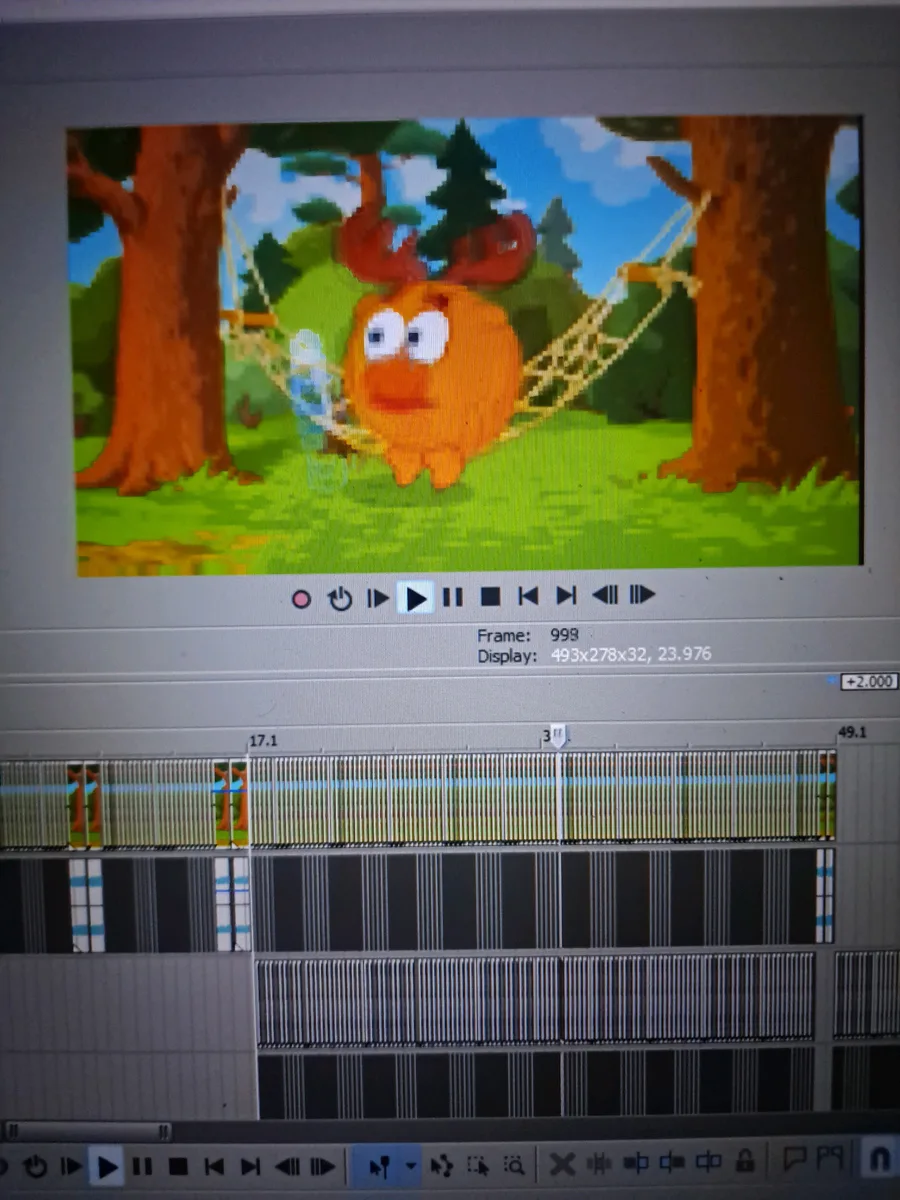Click the 'Display: 493x278x32, 23.976' text
Screen dimensions: 900x1200
click(x=594, y=655)
